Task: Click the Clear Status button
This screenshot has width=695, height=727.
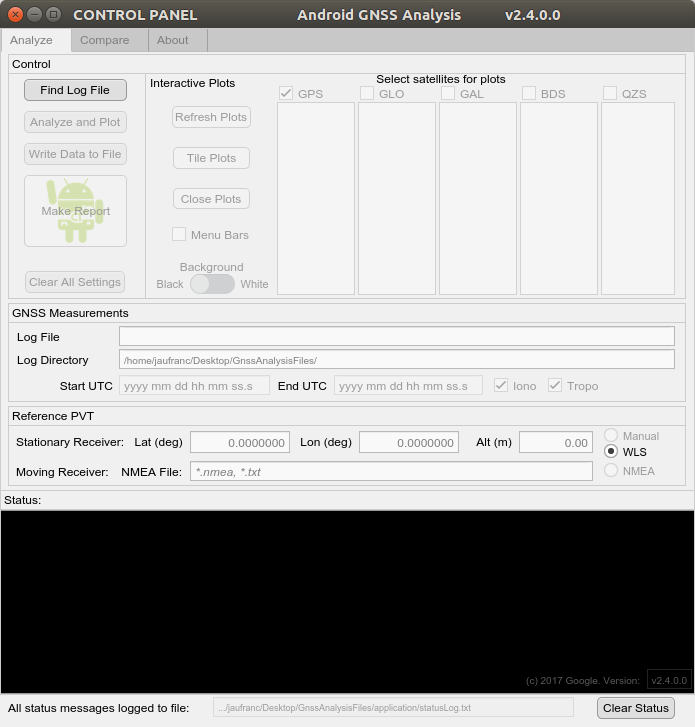Action: tap(636, 708)
